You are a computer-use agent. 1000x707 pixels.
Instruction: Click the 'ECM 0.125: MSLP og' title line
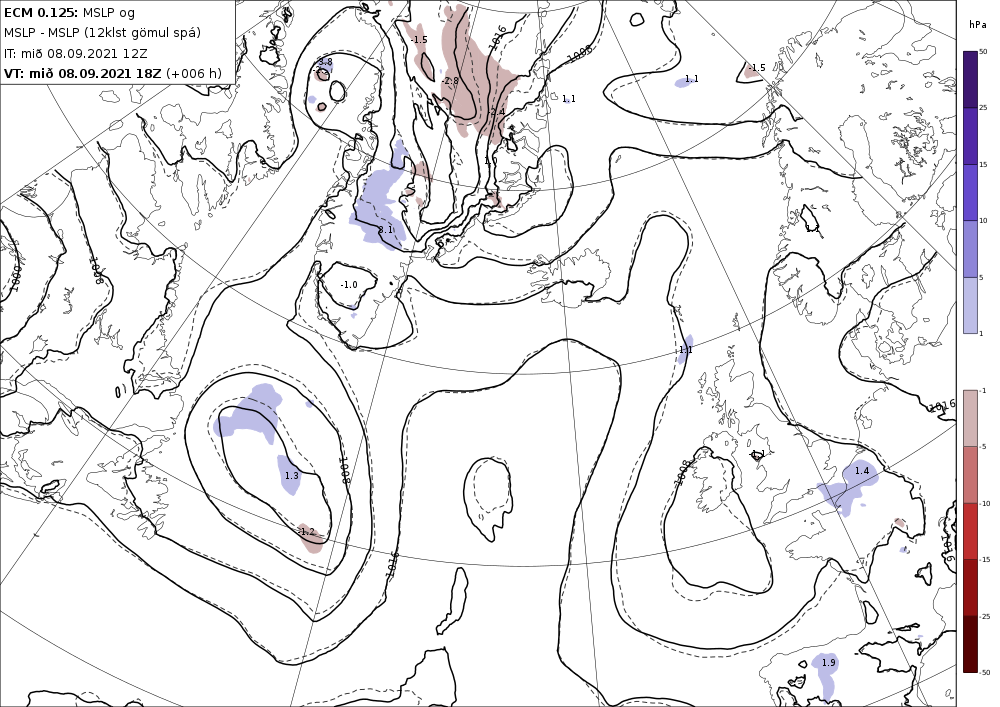point(69,12)
